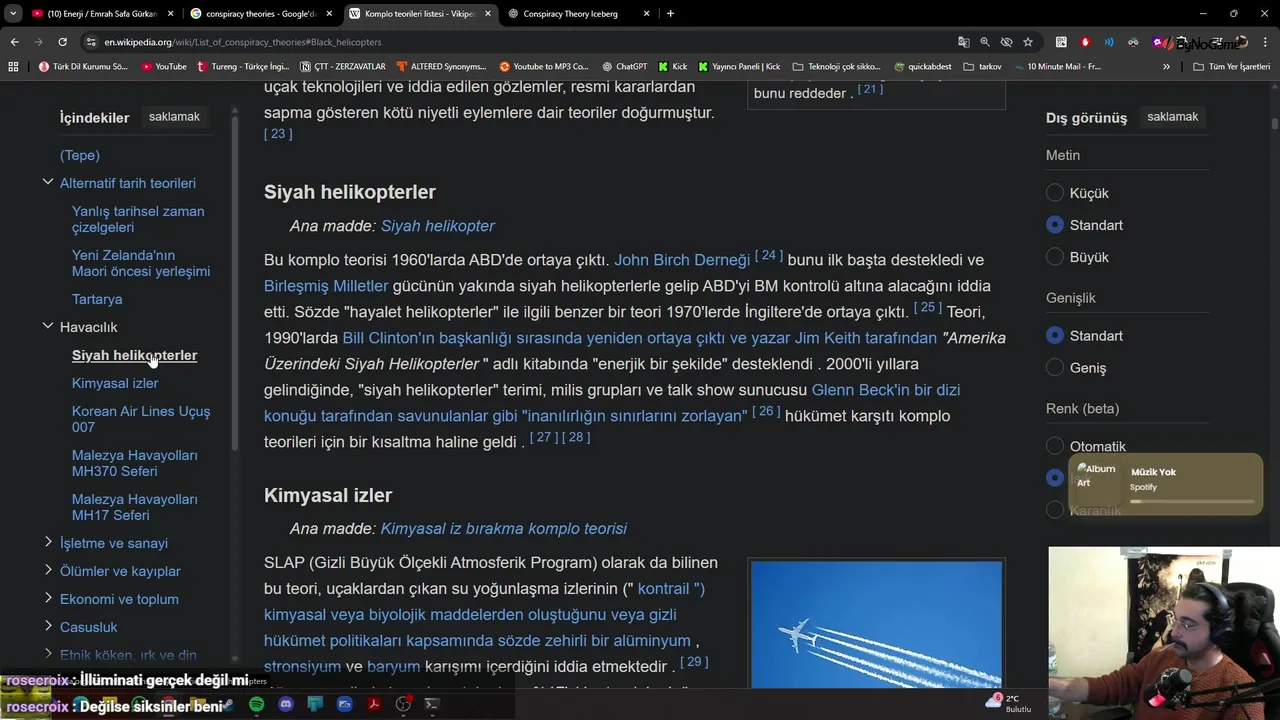Select Küçük text size

tap(1054, 193)
